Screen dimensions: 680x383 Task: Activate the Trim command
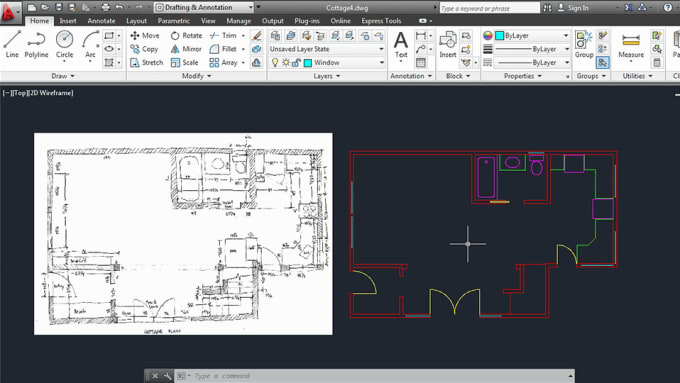pos(223,36)
